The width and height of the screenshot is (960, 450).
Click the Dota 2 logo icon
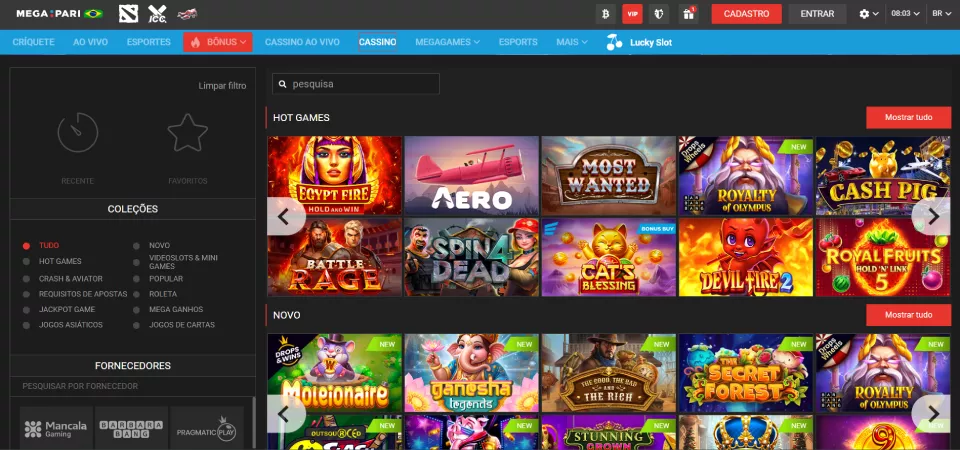[127, 14]
